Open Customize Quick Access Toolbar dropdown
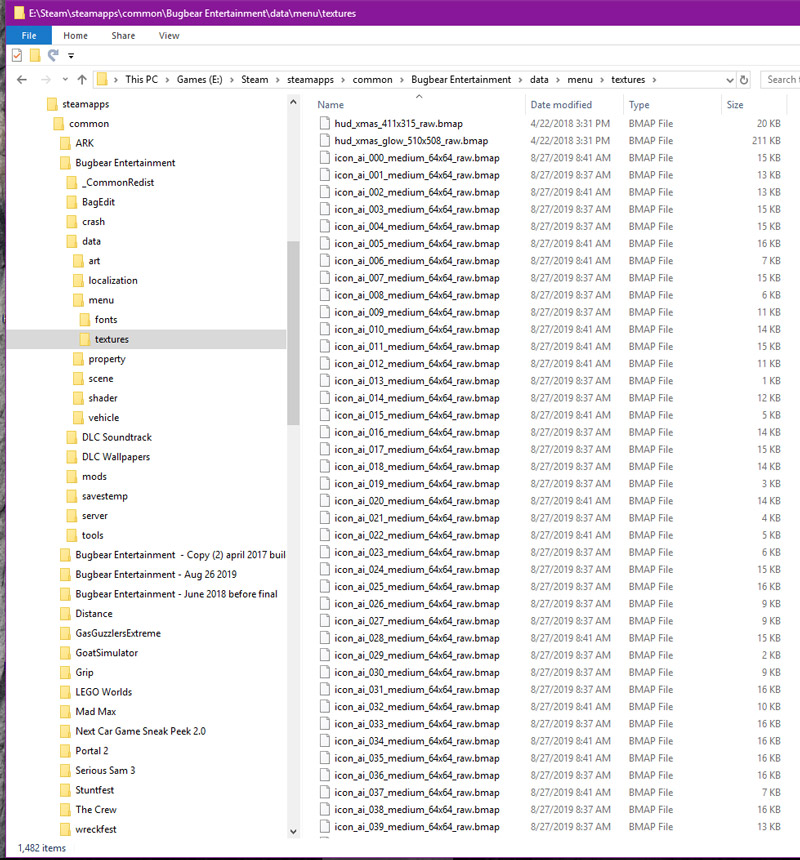The image size is (800, 860). pyautogui.click(x=71, y=55)
